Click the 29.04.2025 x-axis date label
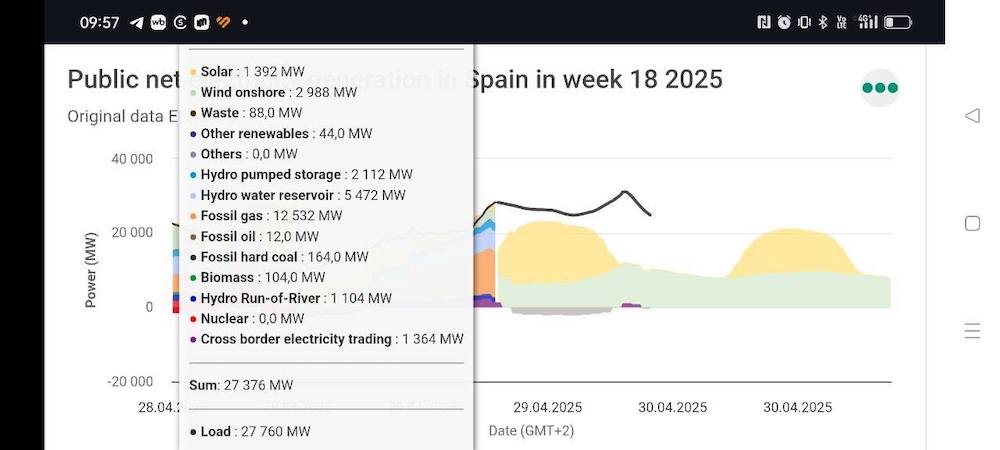 [547, 407]
